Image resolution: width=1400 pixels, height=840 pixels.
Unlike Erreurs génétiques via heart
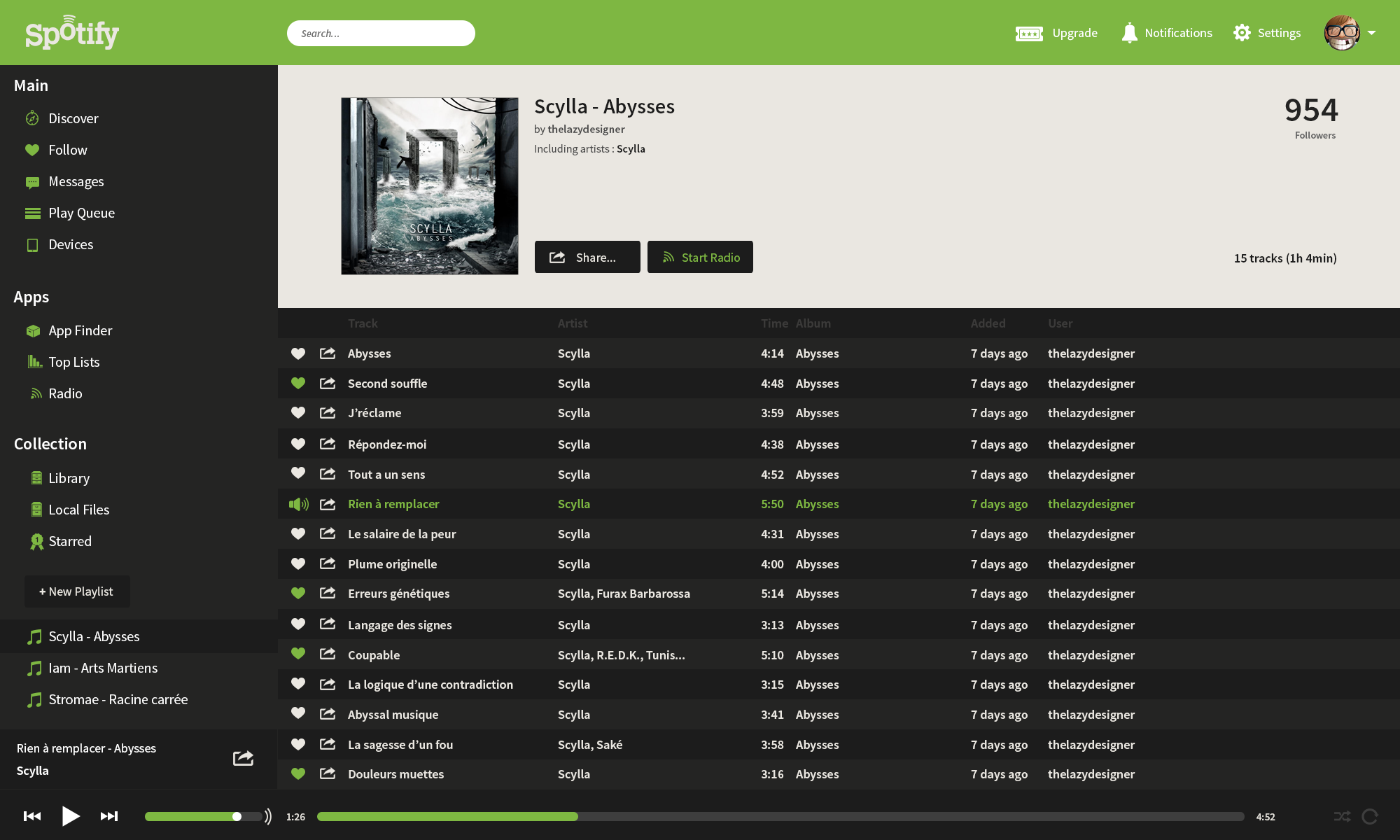tap(298, 593)
